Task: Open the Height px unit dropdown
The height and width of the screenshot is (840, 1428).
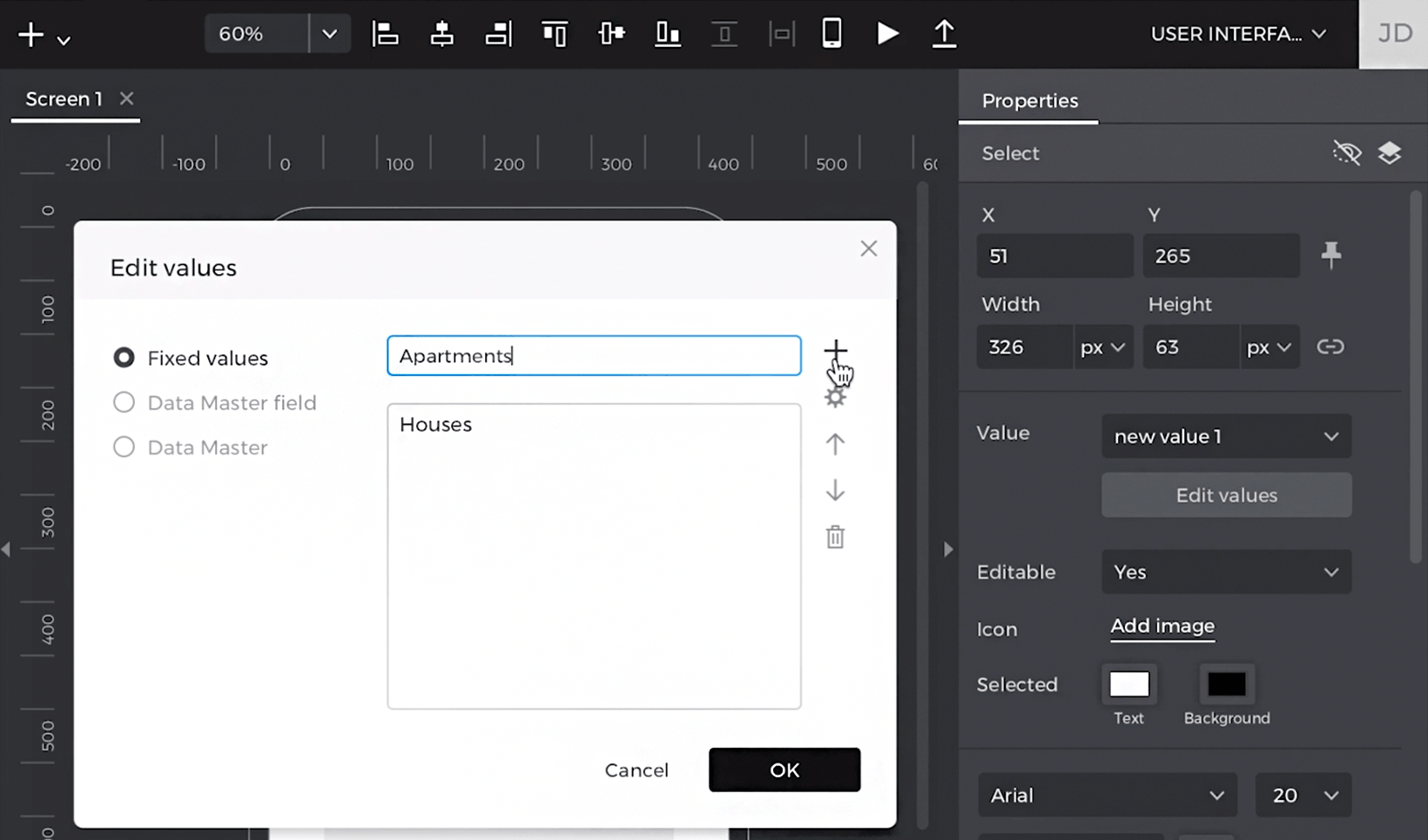Action: [x=1269, y=347]
